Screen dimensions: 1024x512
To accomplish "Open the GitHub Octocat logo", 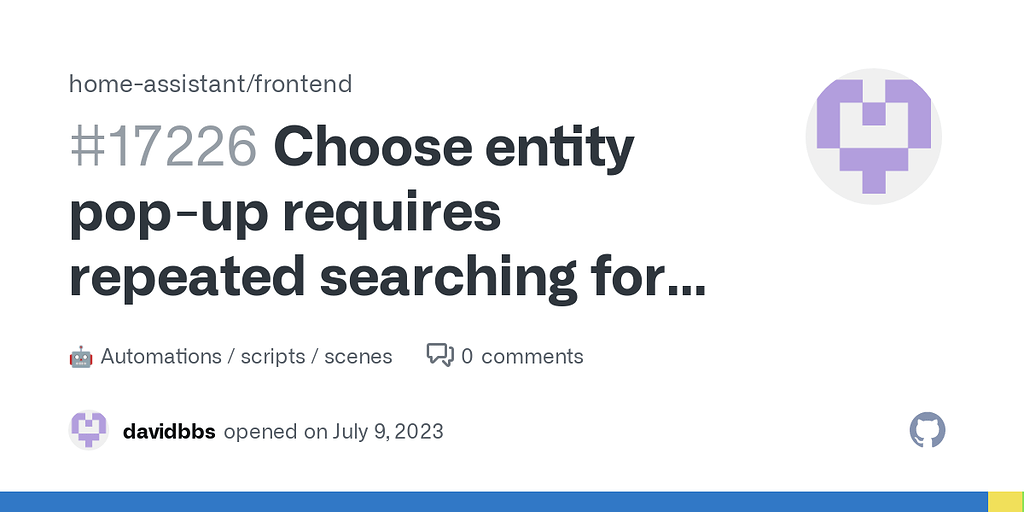I will point(927,431).
